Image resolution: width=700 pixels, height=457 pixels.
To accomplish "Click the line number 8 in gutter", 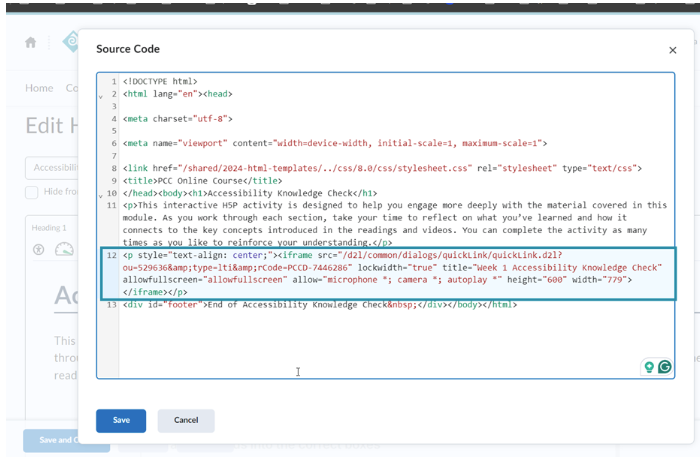I will click(114, 168).
